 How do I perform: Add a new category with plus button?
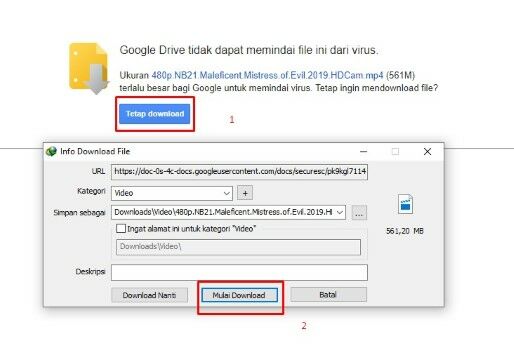(245, 193)
